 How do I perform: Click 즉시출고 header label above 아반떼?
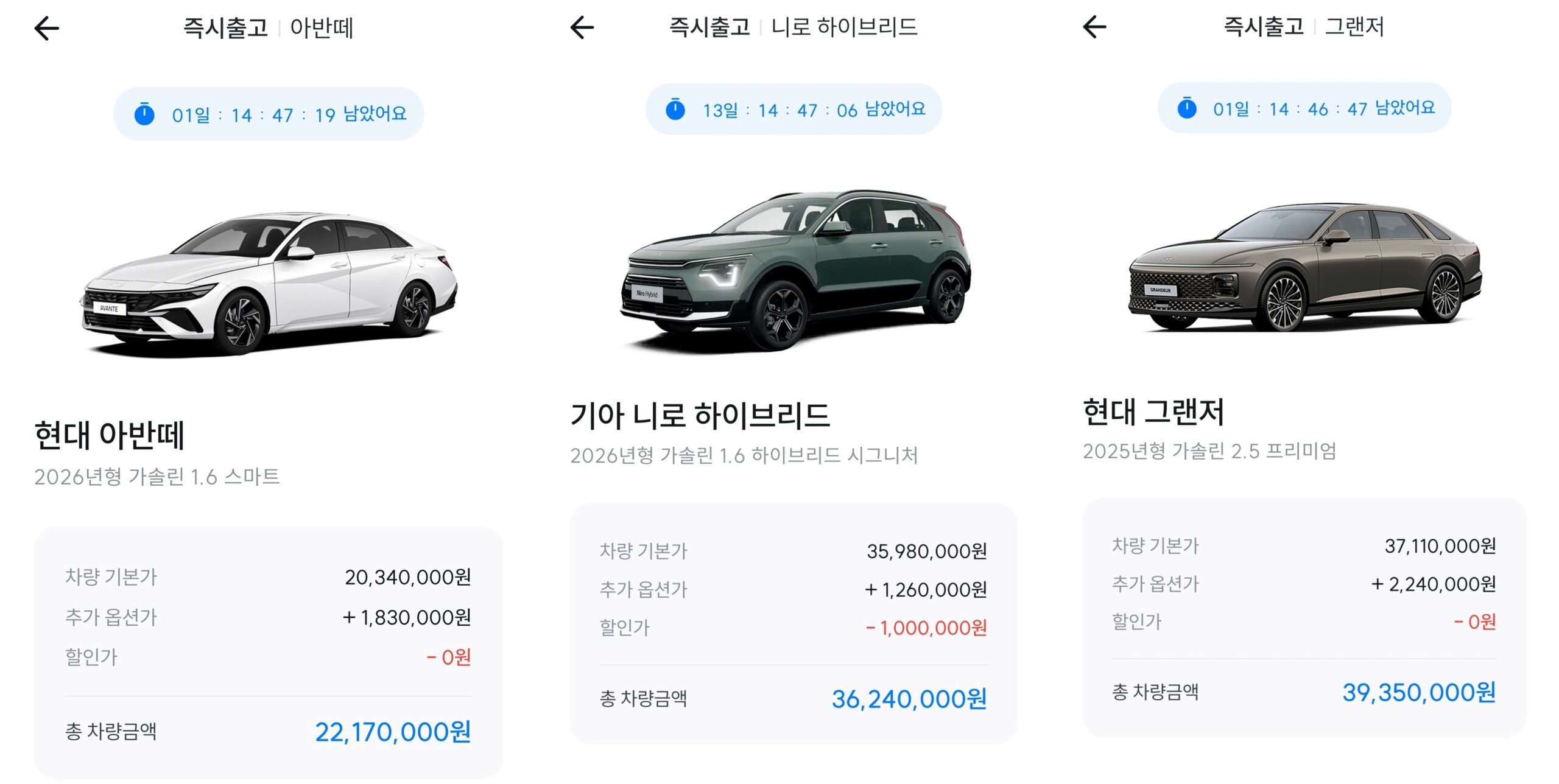point(225,28)
